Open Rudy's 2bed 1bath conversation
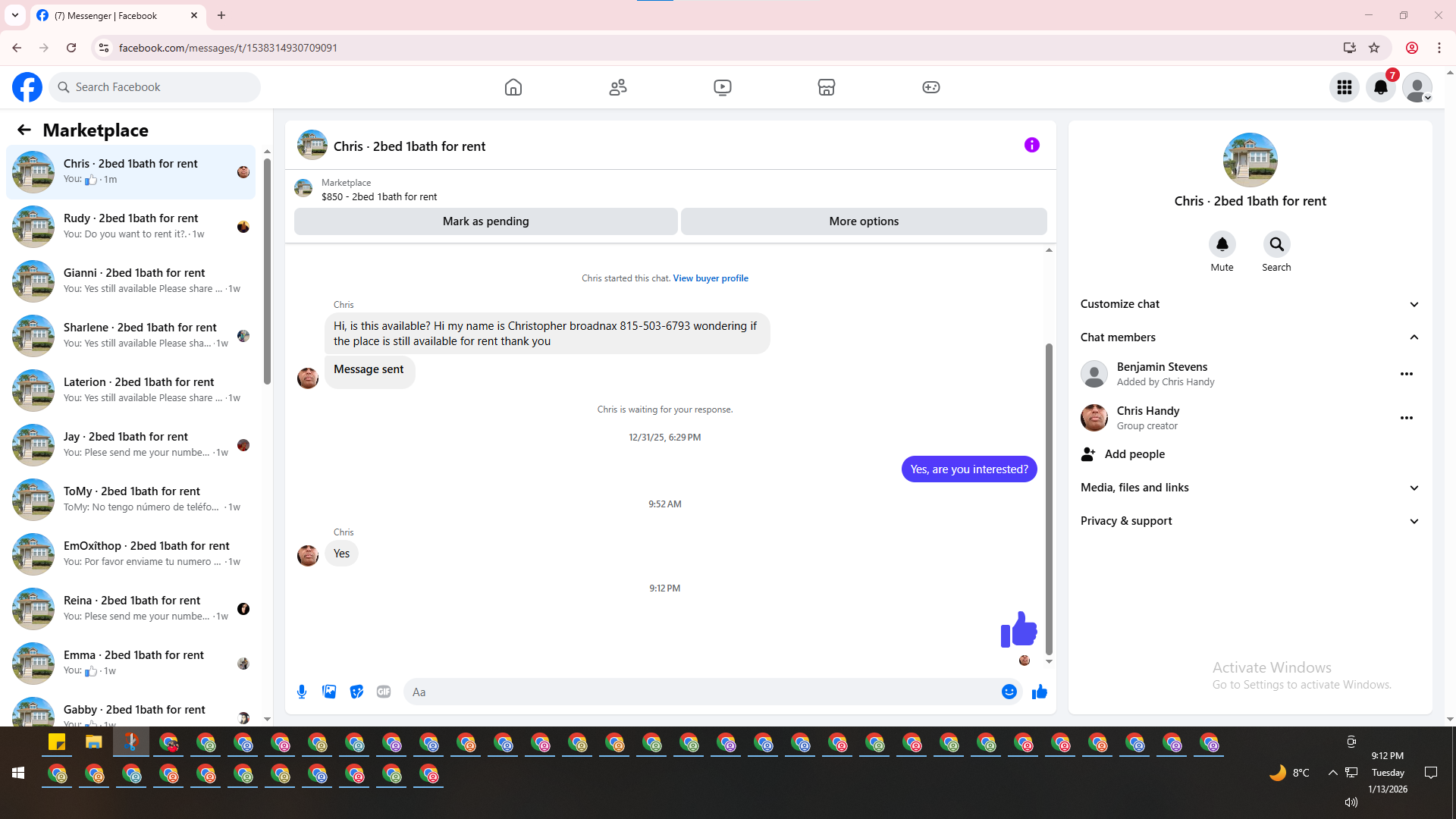This screenshot has height=819, width=1456. tap(130, 226)
